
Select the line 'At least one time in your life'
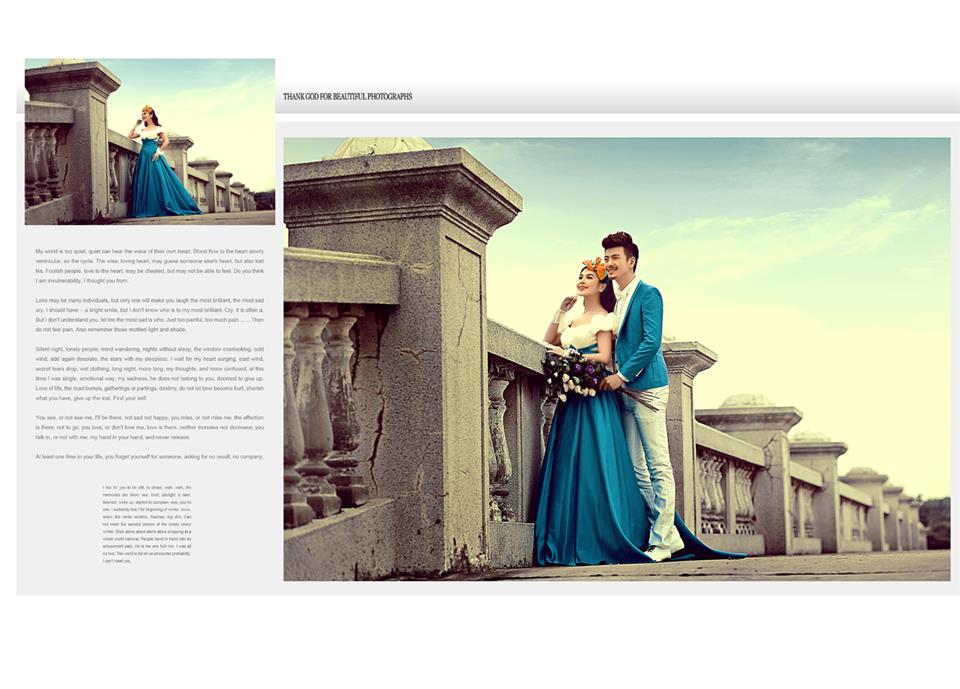pos(150,456)
